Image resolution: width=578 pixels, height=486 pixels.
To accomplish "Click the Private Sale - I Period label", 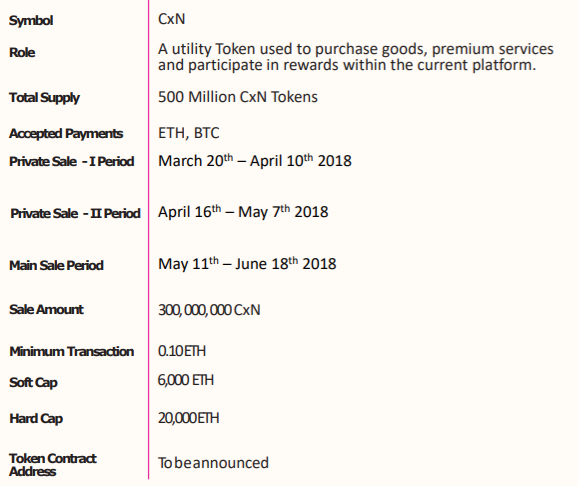I will (x=72, y=162).
